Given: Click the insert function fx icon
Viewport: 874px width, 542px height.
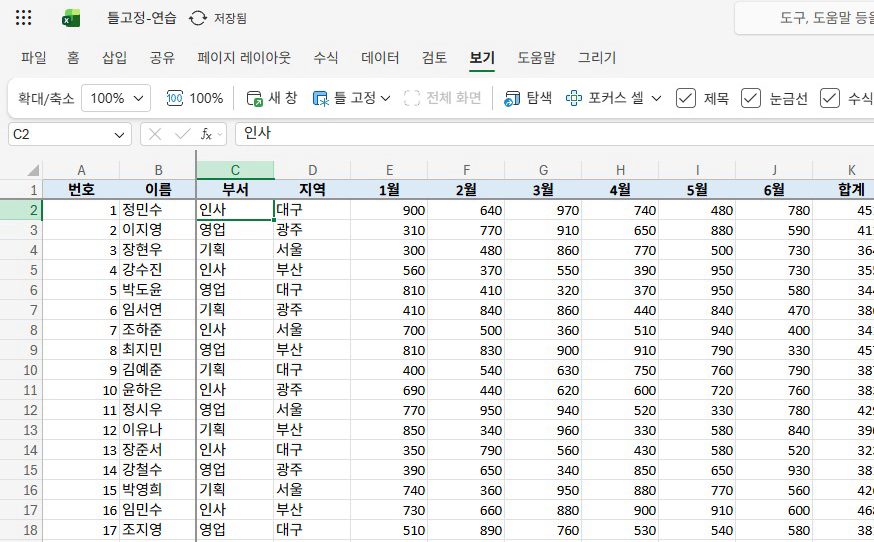Looking at the screenshot, I should click(x=206, y=134).
